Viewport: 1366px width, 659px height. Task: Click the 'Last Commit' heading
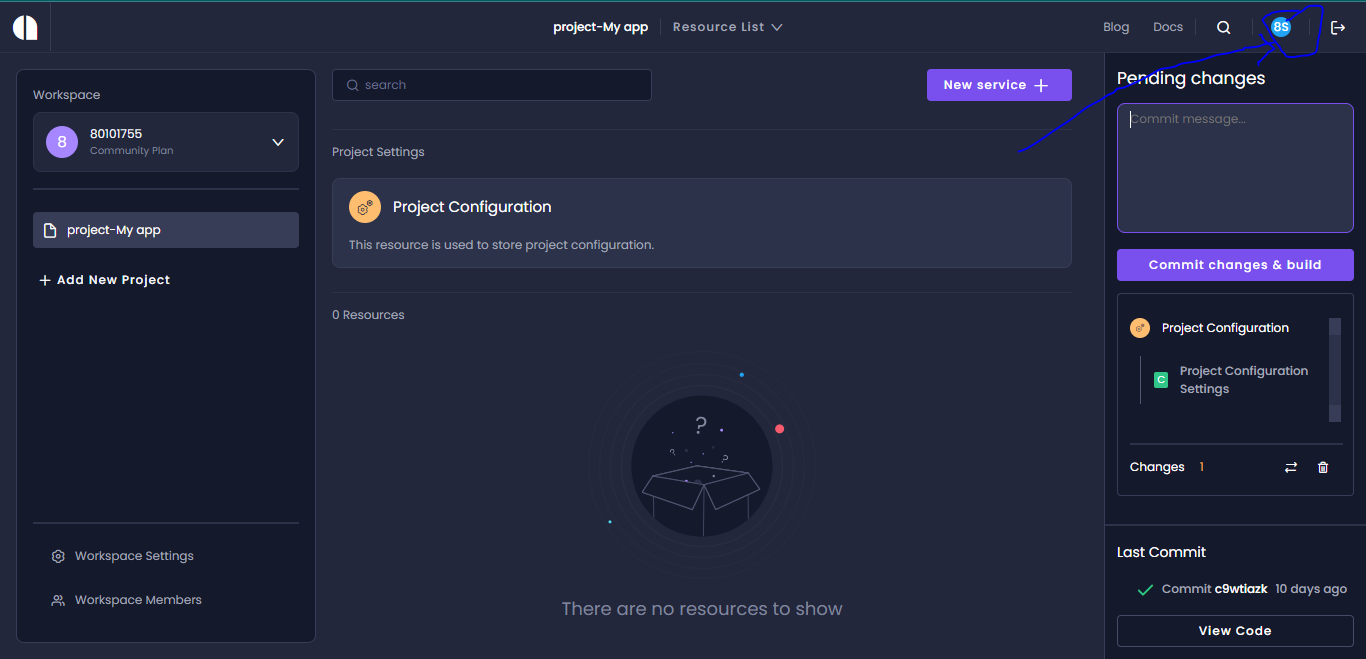pyautogui.click(x=1161, y=552)
